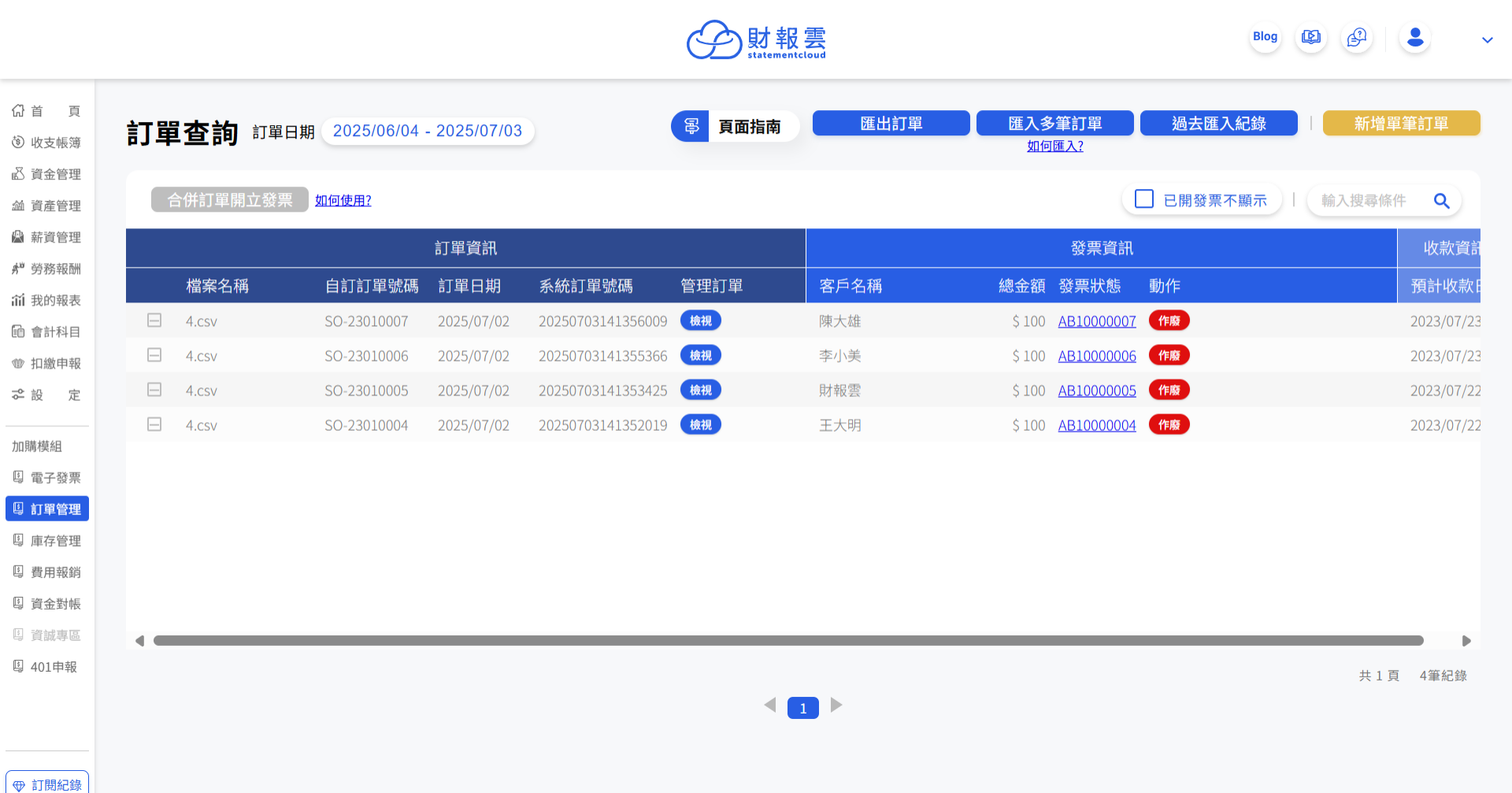Toggle 已開發票不顯示 checkbox
This screenshot has height=793, width=1512.
click(x=1143, y=198)
